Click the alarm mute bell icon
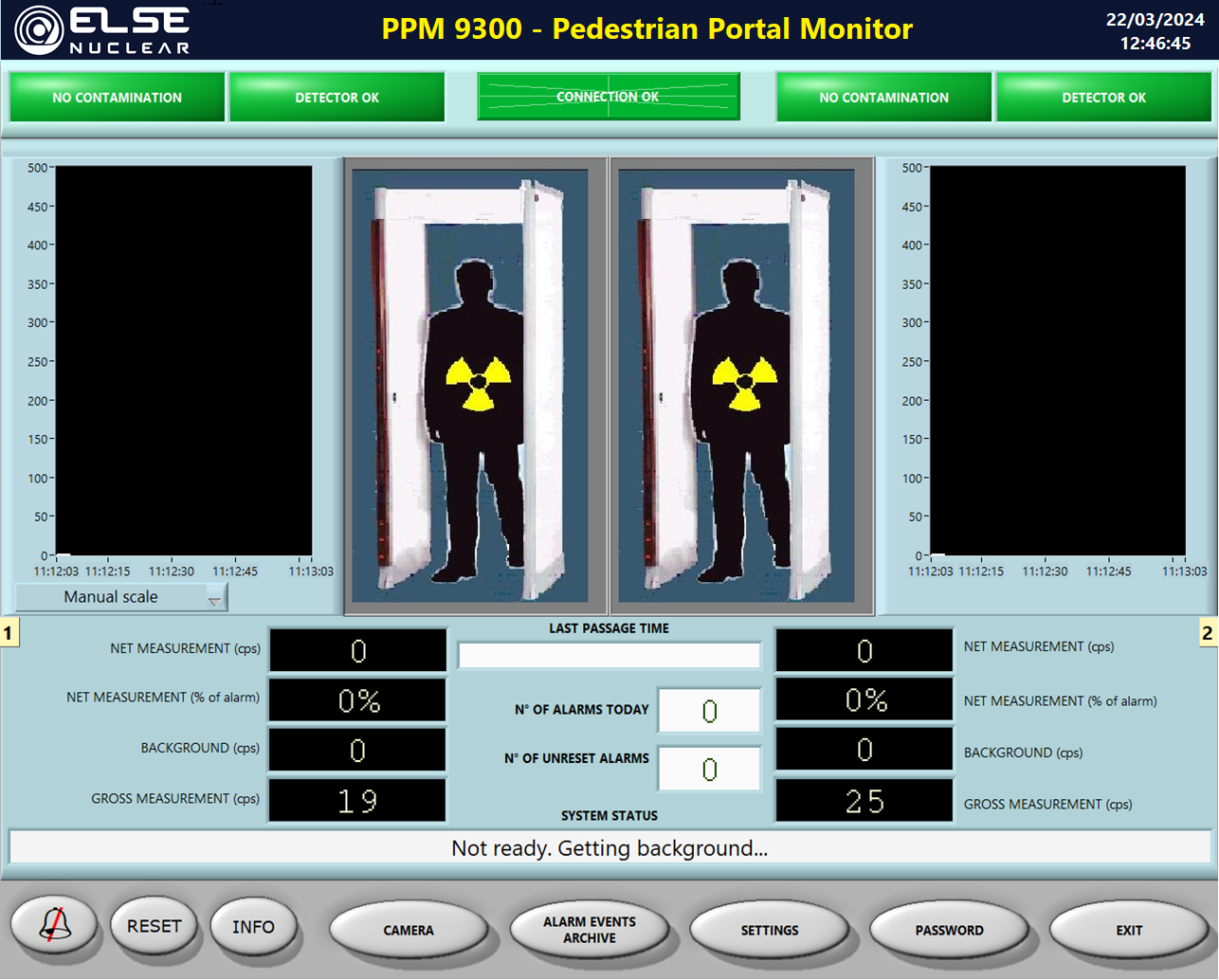This screenshot has height=980, width=1219. point(54,925)
